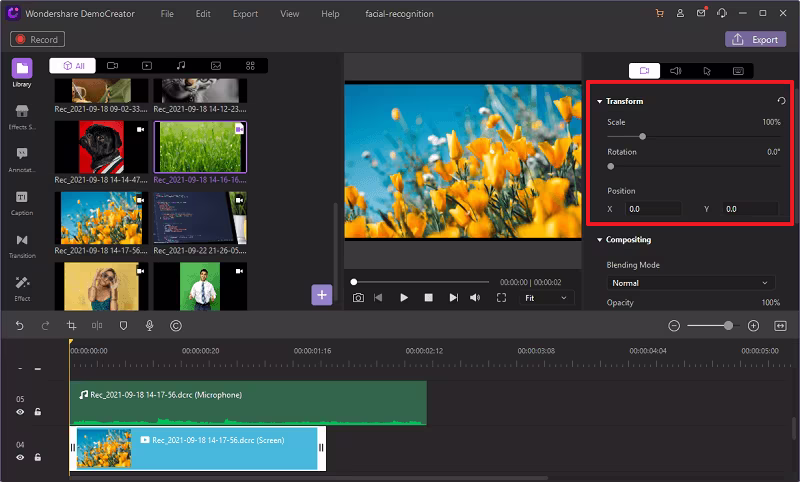
Task: Open the shopping cart icon
Action: (660, 14)
